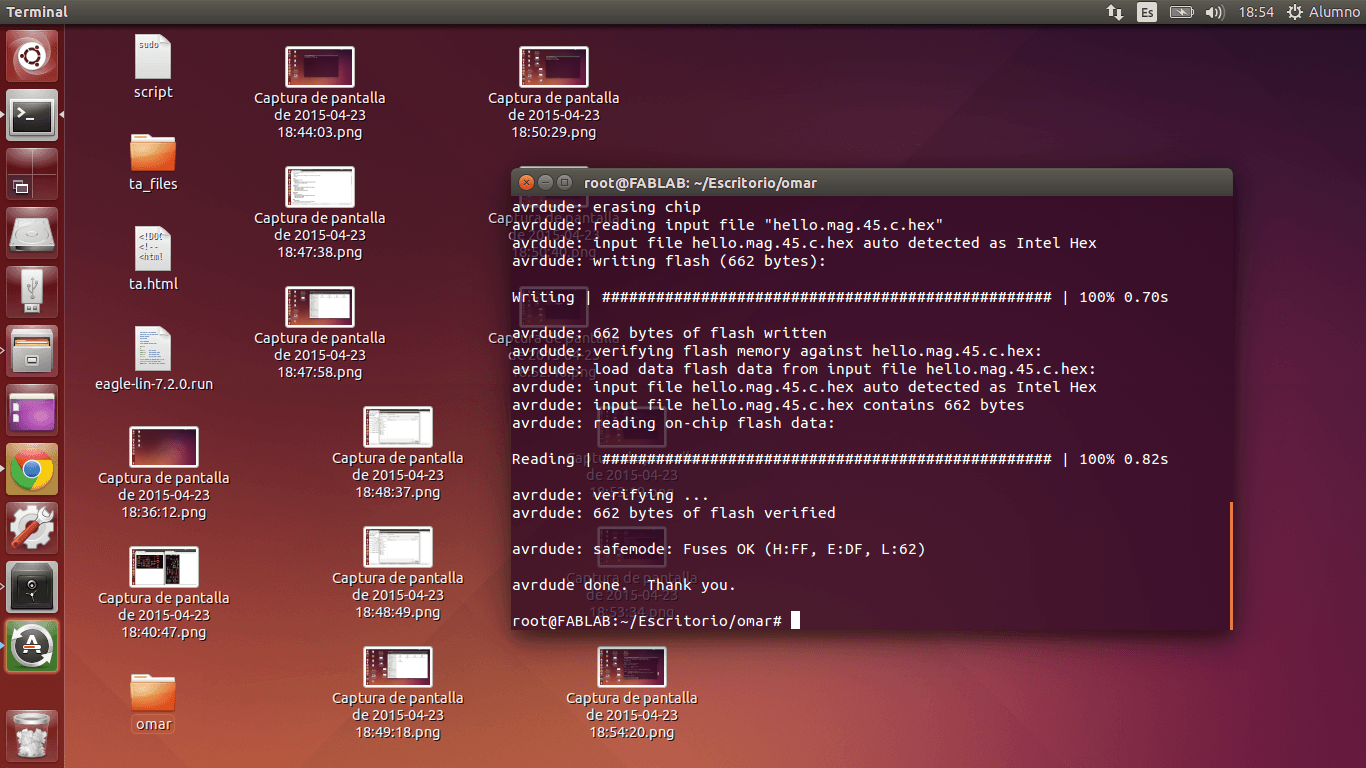Open the Trash in the launcher
Viewport: 1366px width, 768px height.
click(x=32, y=736)
